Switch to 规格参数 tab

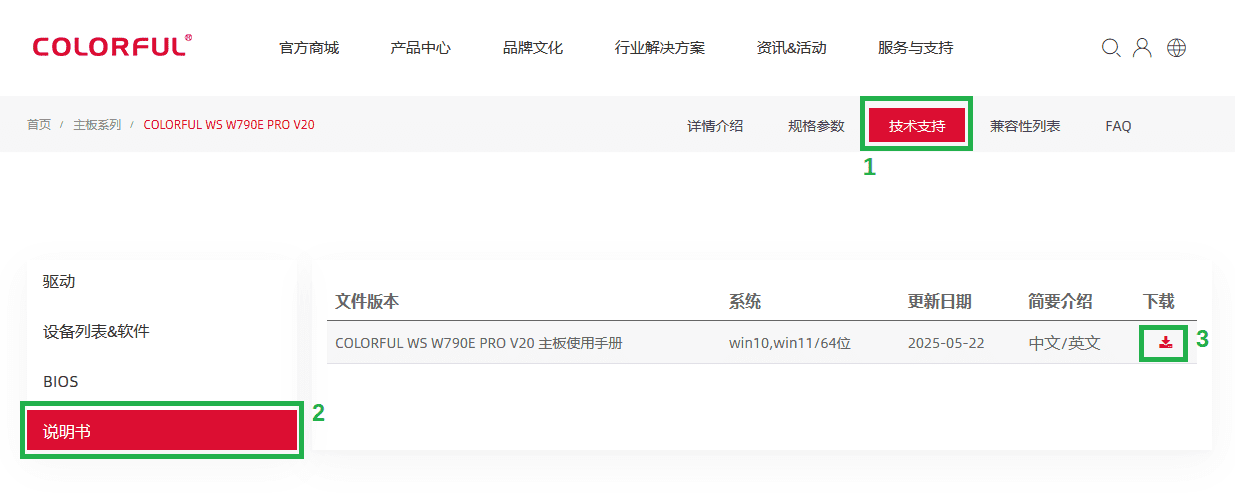tap(816, 126)
